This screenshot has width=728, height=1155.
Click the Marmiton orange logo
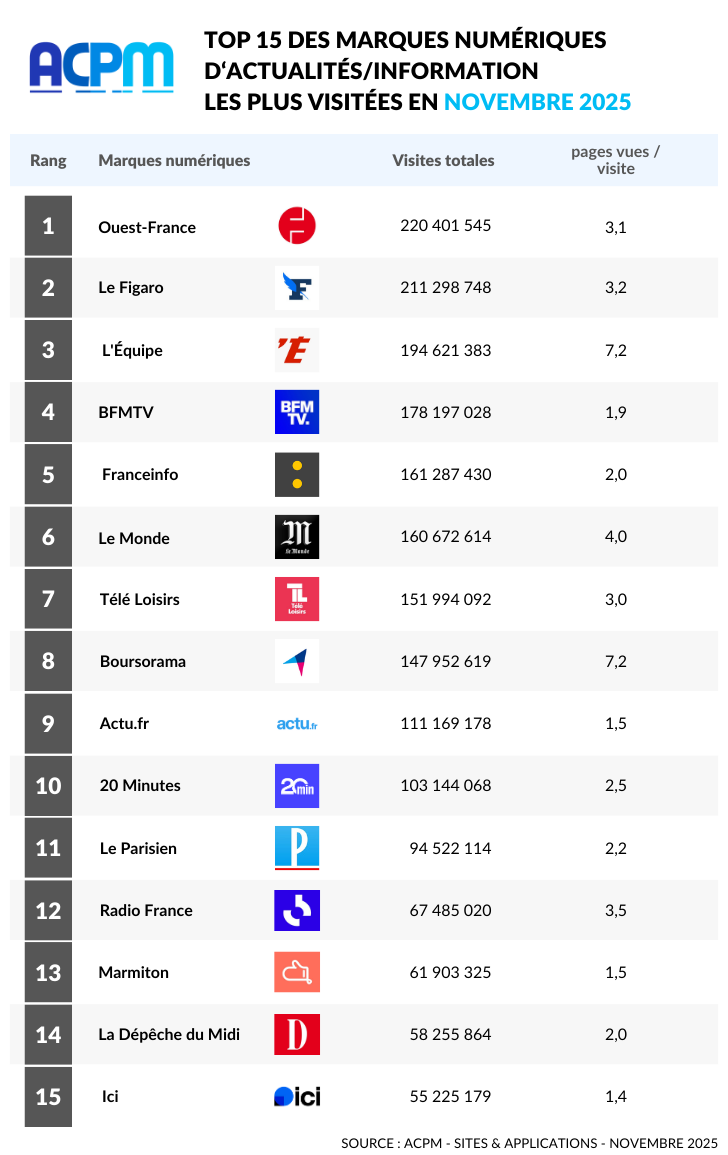[297, 972]
